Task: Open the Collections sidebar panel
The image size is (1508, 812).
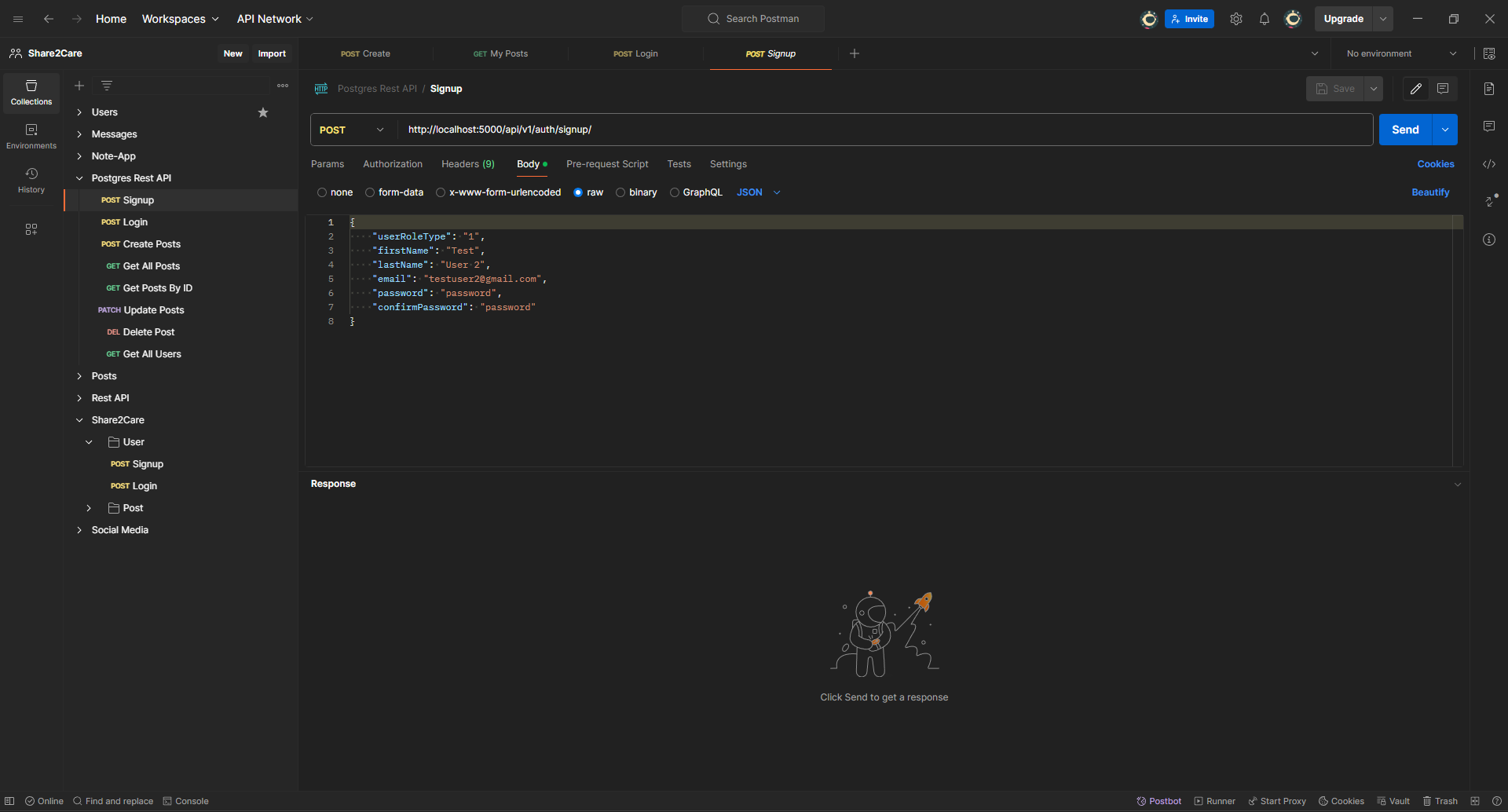Action: 31,93
